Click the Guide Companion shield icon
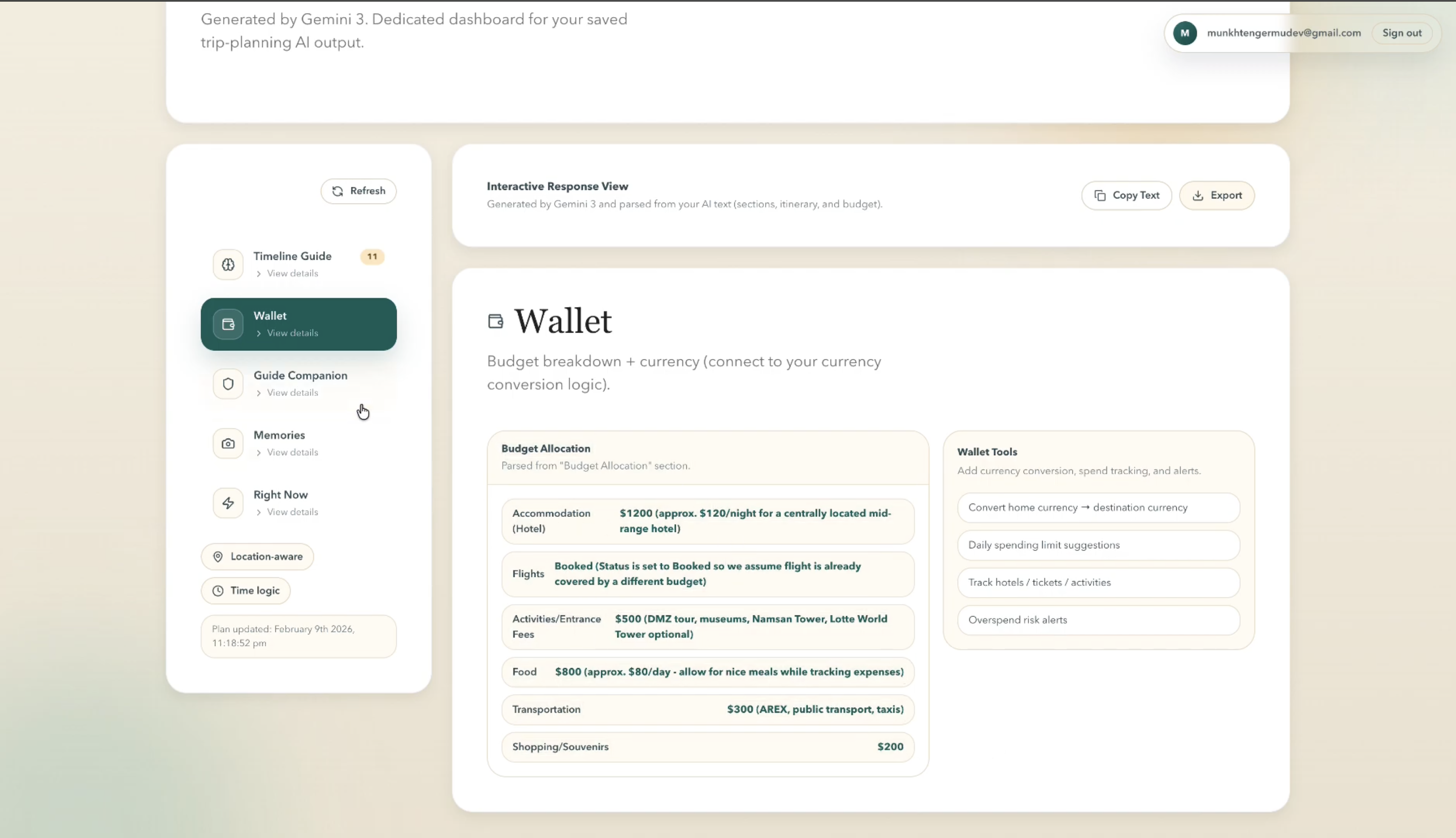The image size is (1456, 838). [x=228, y=384]
